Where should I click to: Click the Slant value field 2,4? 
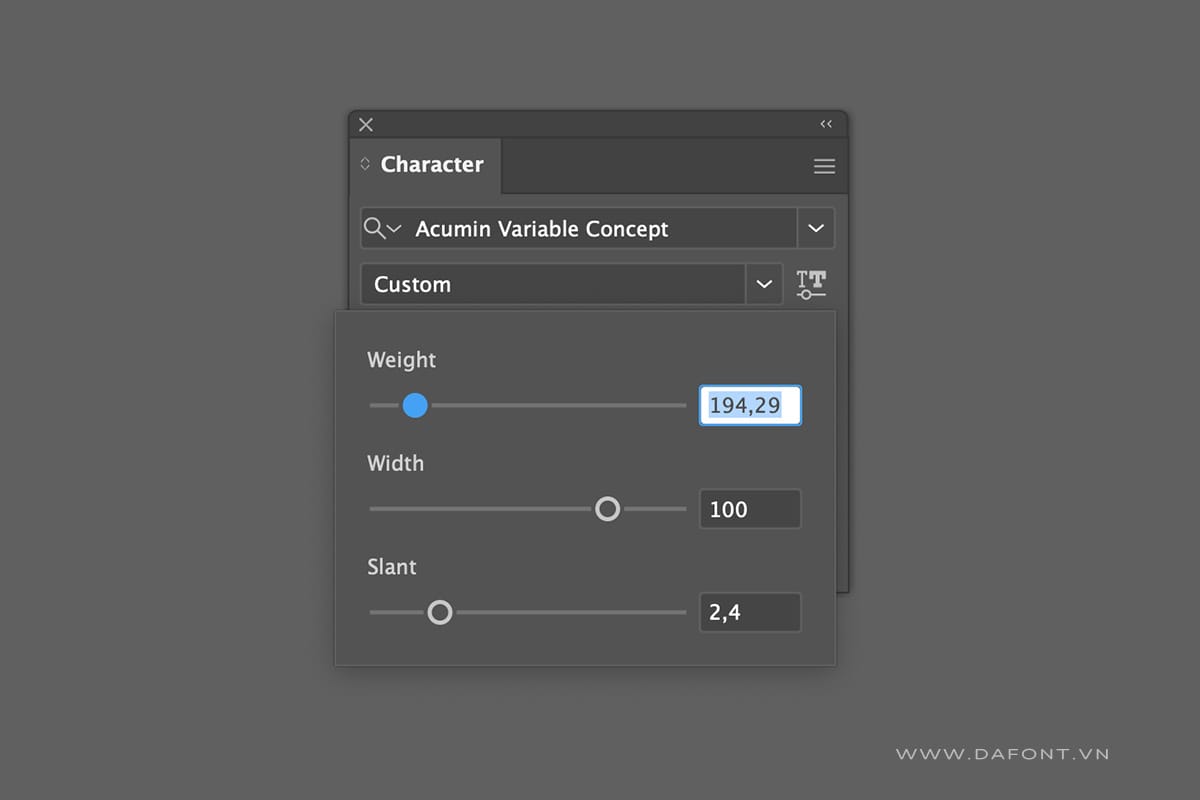(x=750, y=612)
